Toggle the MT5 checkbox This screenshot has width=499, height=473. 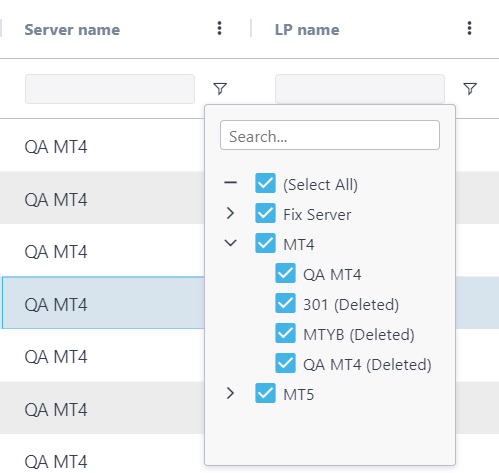coord(265,393)
